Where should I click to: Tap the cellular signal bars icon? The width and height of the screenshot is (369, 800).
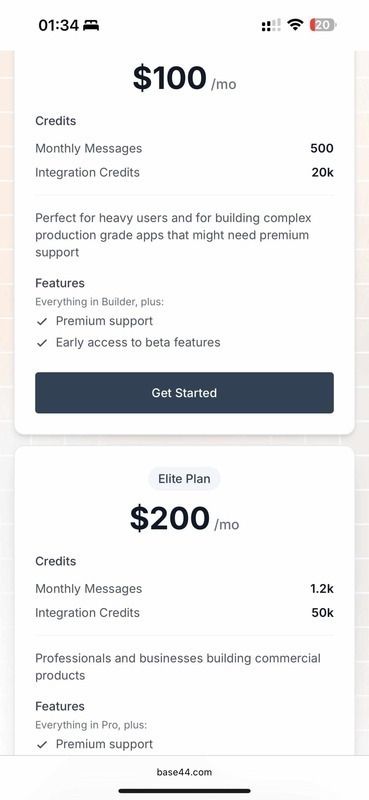(x=271, y=25)
